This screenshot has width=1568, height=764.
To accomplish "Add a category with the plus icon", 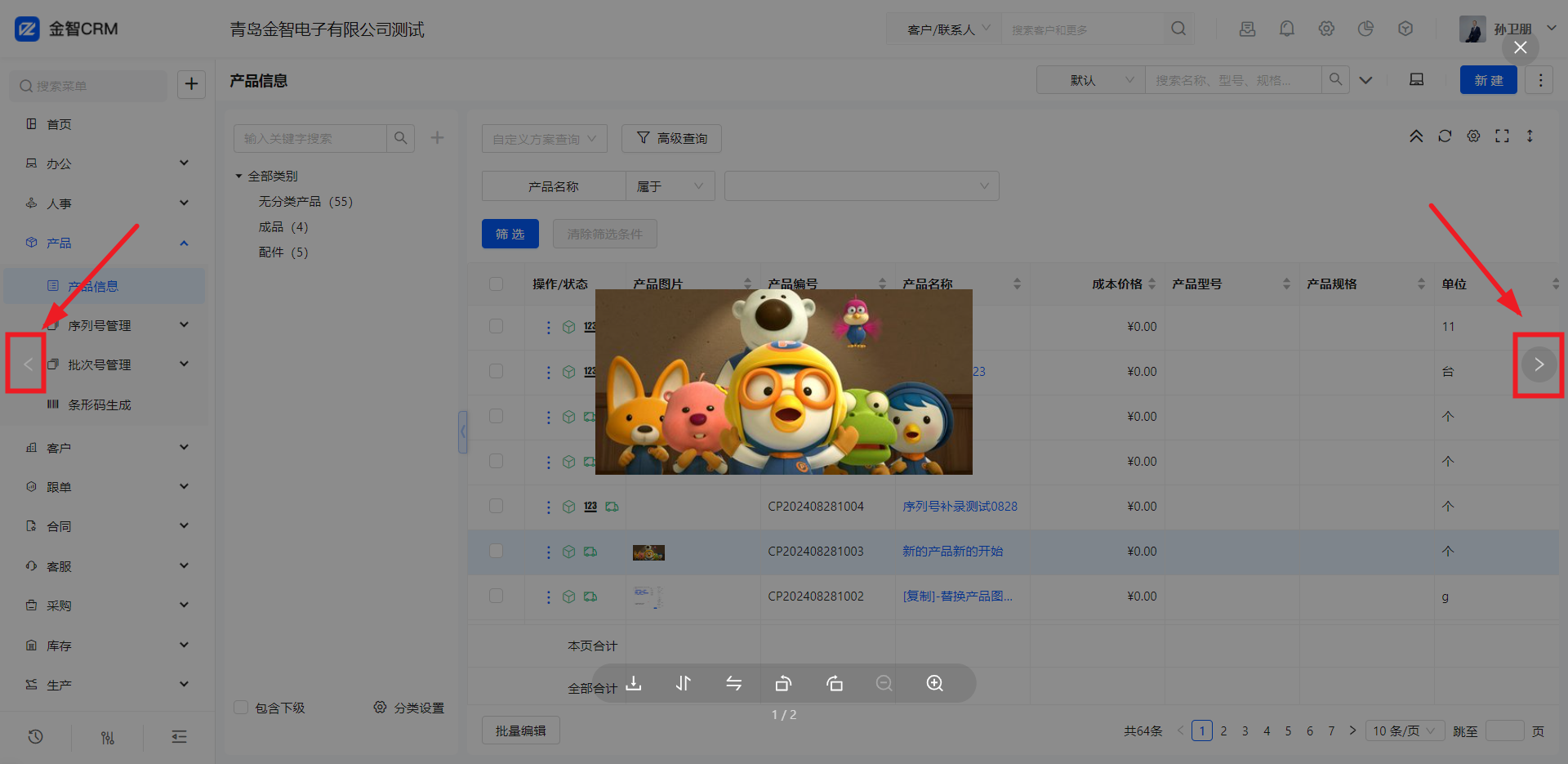I will 438,137.
